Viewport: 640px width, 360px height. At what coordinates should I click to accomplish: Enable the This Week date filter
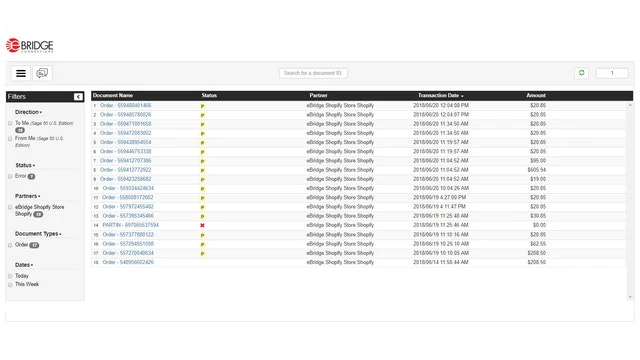pyautogui.click(x=10, y=284)
